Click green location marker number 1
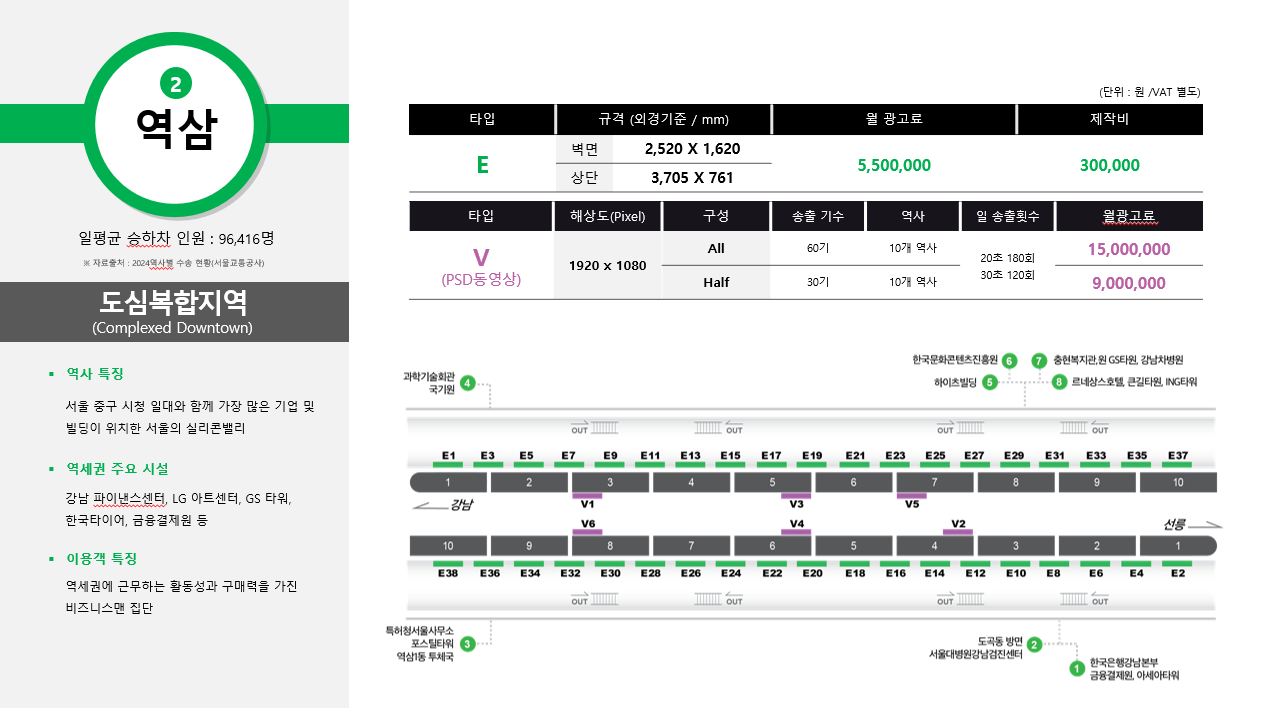 point(1077,668)
